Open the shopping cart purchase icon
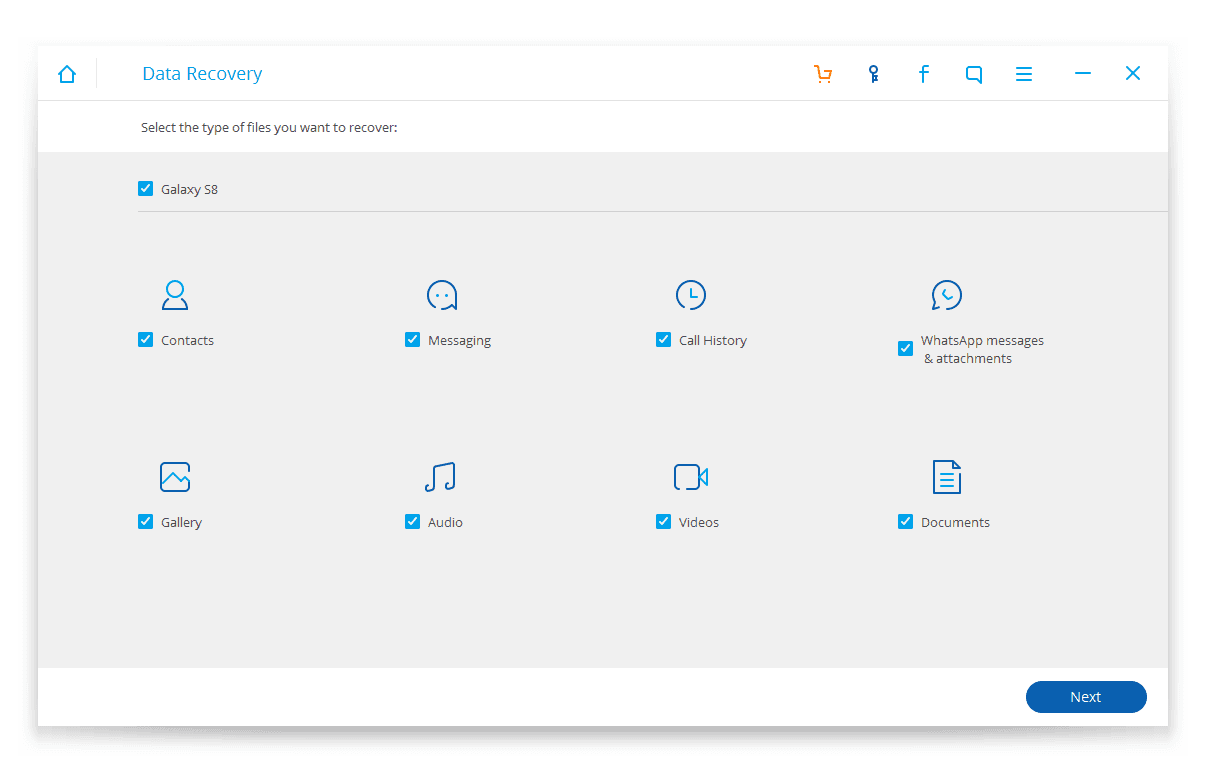Screen dimensions: 1206x783 click(823, 74)
